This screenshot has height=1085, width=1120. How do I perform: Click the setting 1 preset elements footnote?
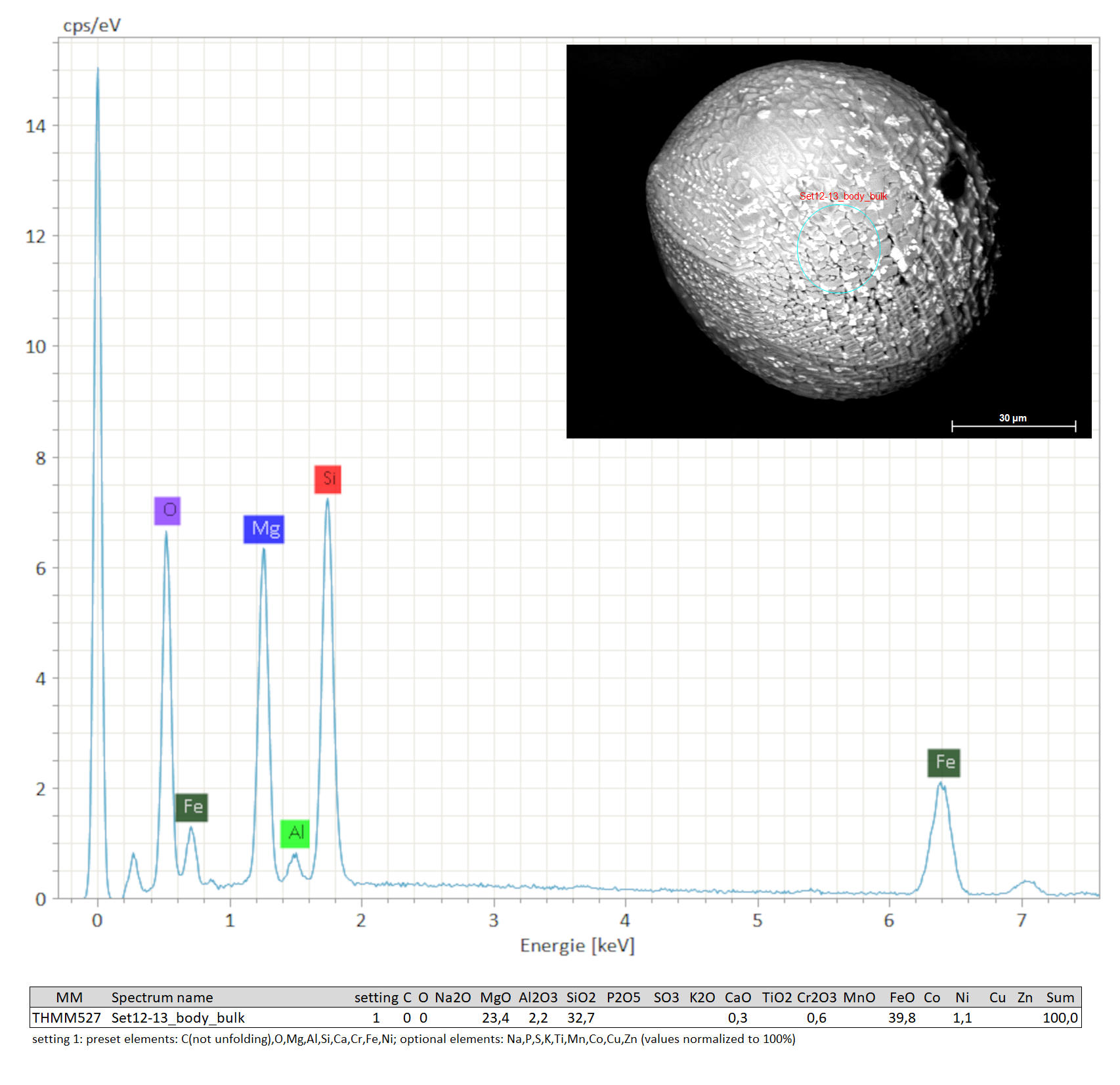point(414,1039)
